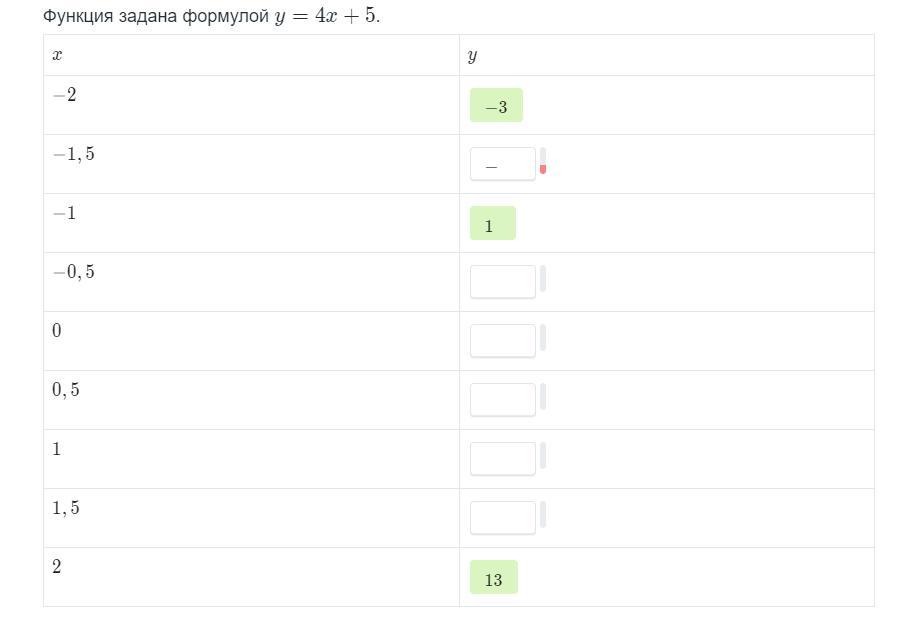The image size is (907, 631).
Task: Click indicator bar beside −0,5 row input
Action: pyautogui.click(x=543, y=279)
